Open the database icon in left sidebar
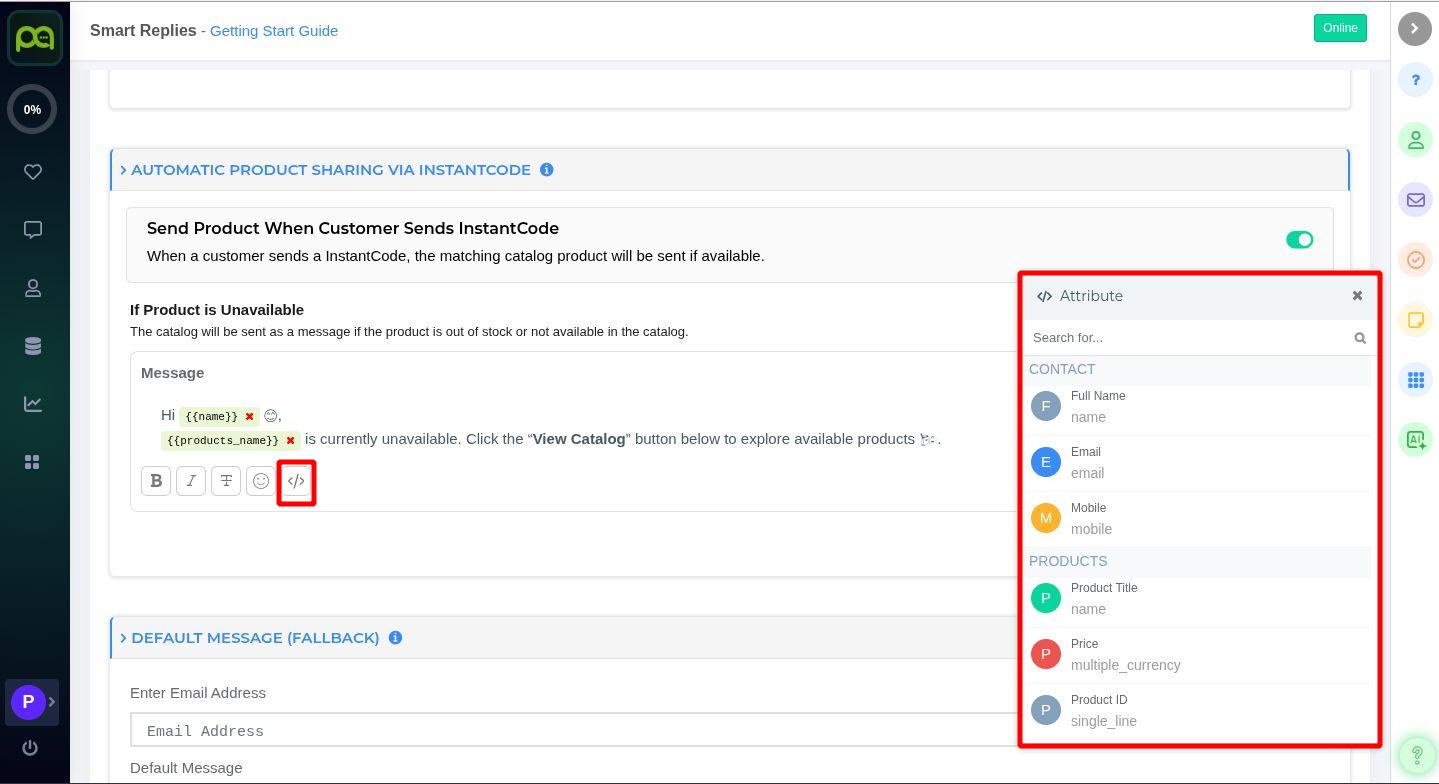1439x784 pixels. (33, 346)
